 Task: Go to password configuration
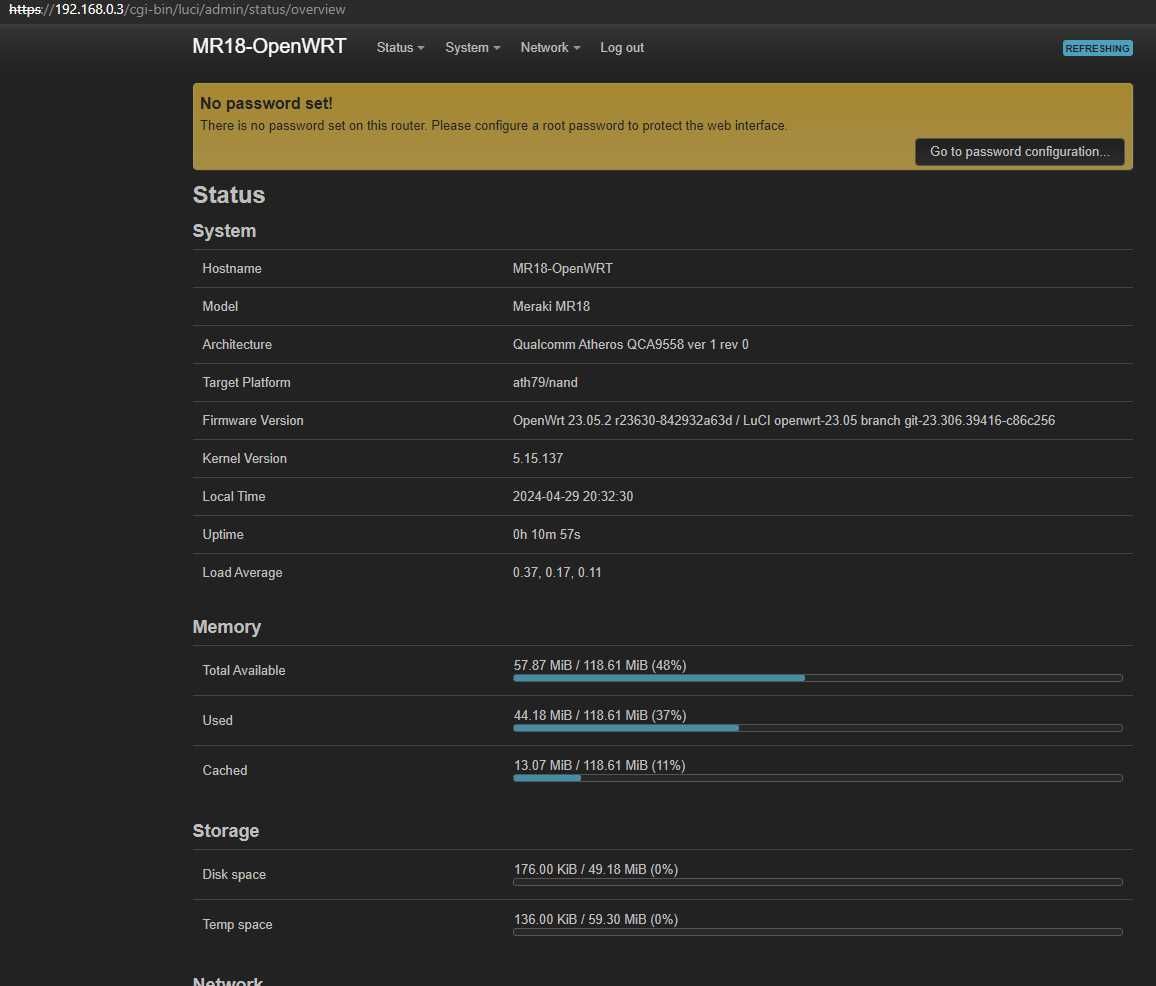(1019, 151)
